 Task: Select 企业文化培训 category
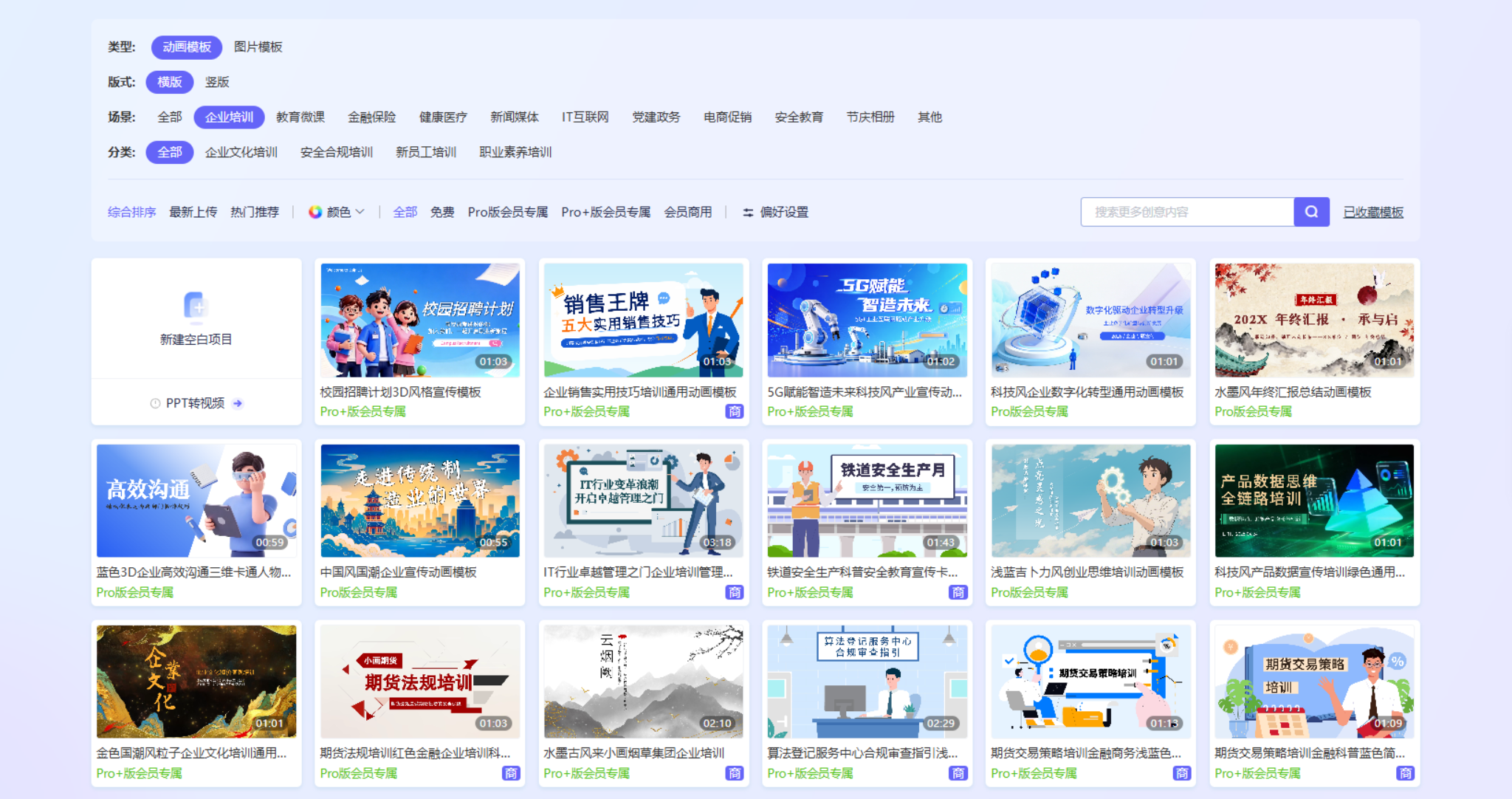point(241,152)
